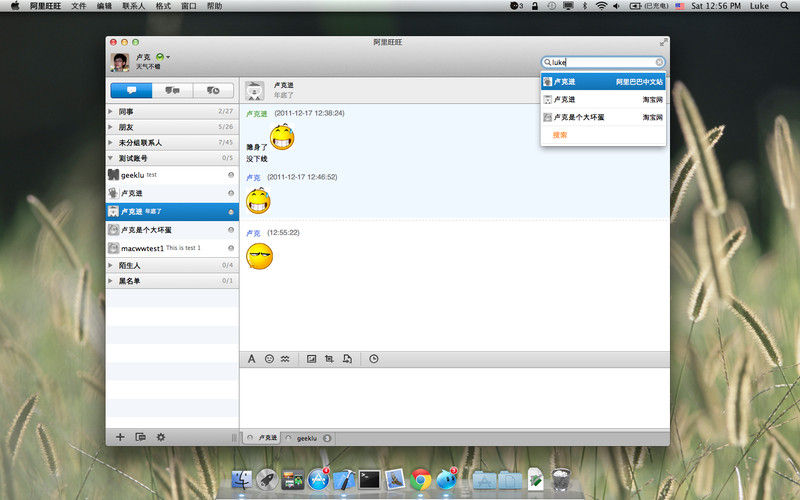Open settings gear at sidebar bottom

(161, 437)
